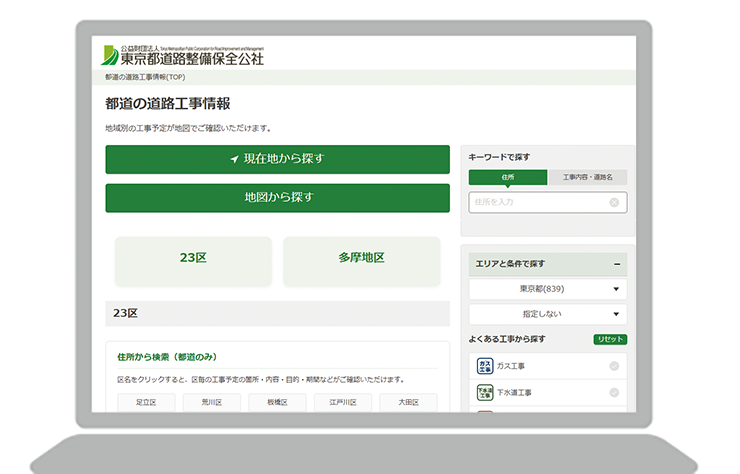Select the 住所 search tab

508,177
